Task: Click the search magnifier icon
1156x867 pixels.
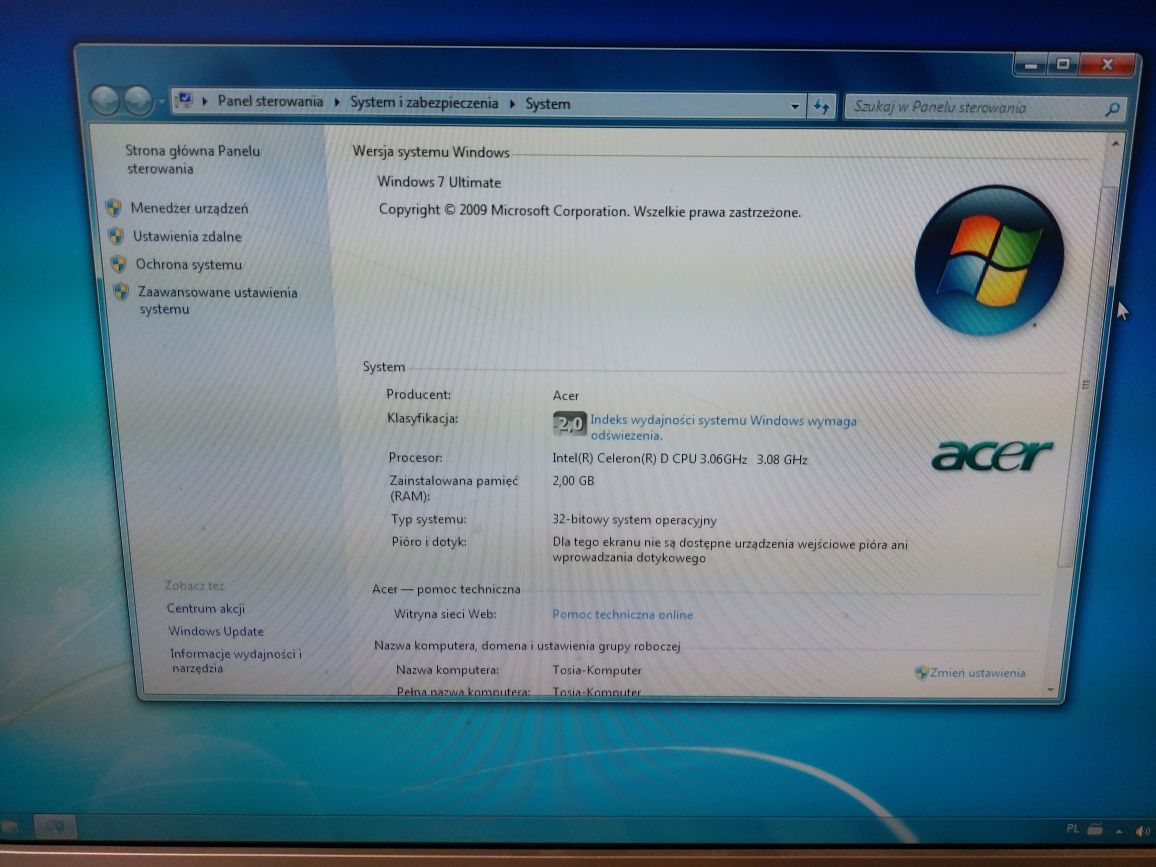Action: click(1113, 109)
